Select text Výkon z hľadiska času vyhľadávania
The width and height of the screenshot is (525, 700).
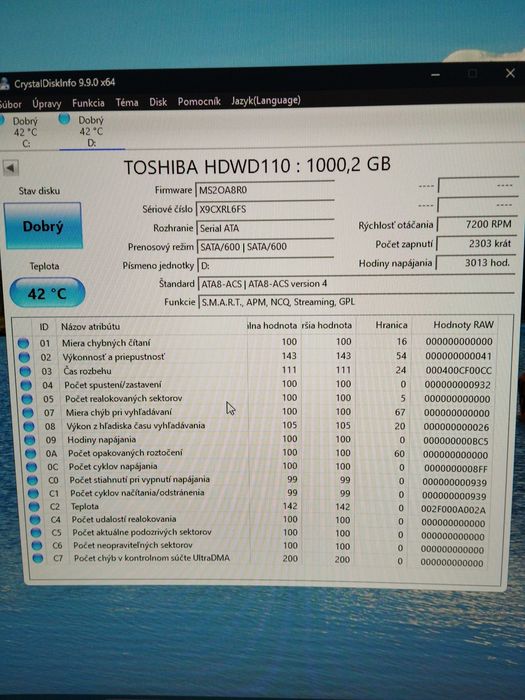136,425
